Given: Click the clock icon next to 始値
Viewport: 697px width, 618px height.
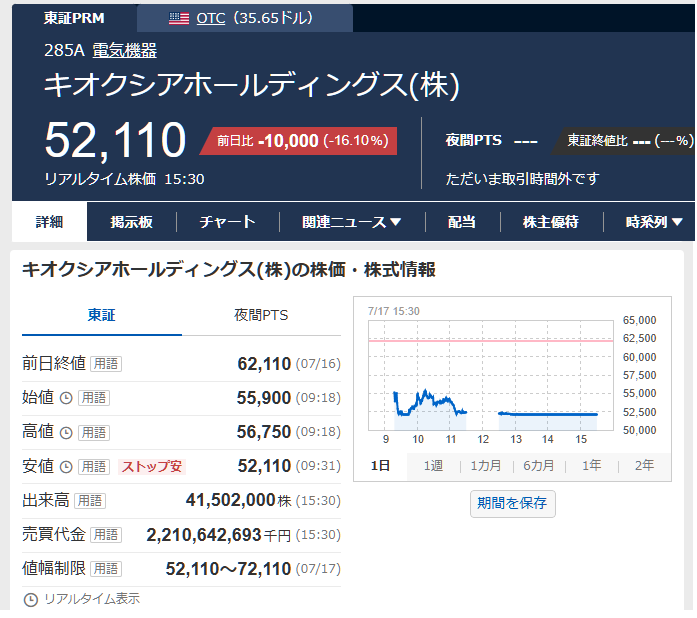Looking at the screenshot, I should point(66,398).
